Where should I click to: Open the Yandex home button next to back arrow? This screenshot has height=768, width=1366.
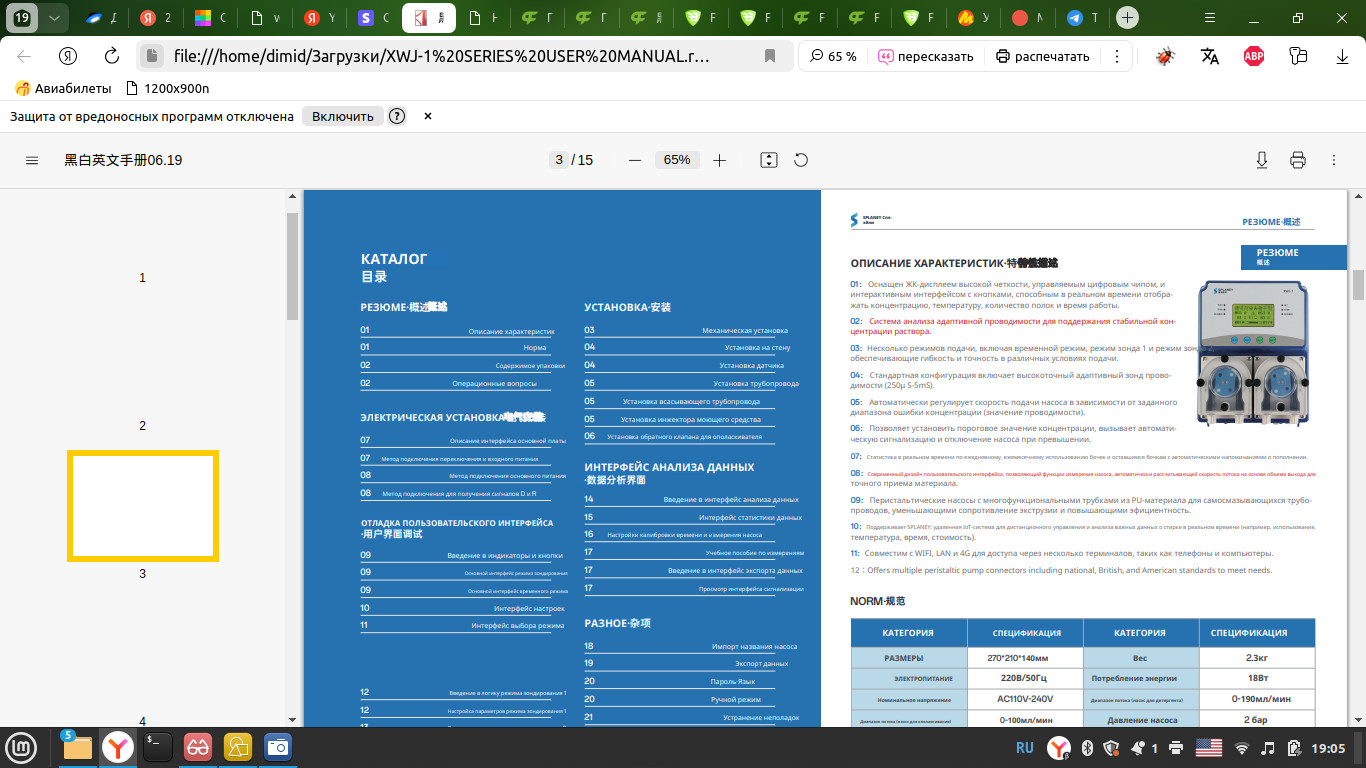(x=68, y=56)
